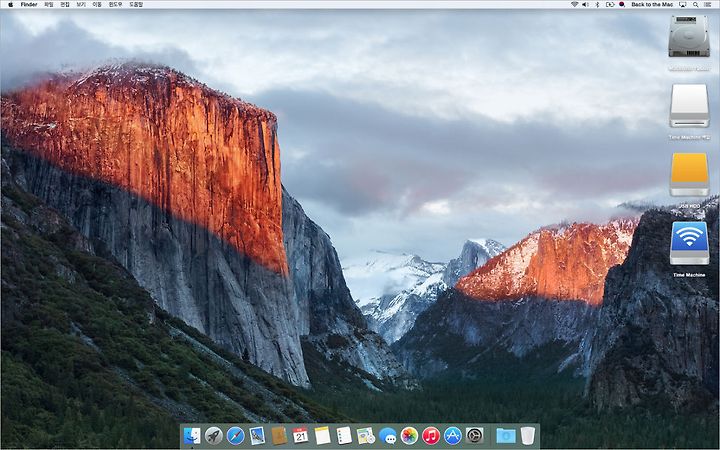Open Finder from the Dock
Image resolution: width=720 pixels, height=450 pixels.
pos(192,436)
